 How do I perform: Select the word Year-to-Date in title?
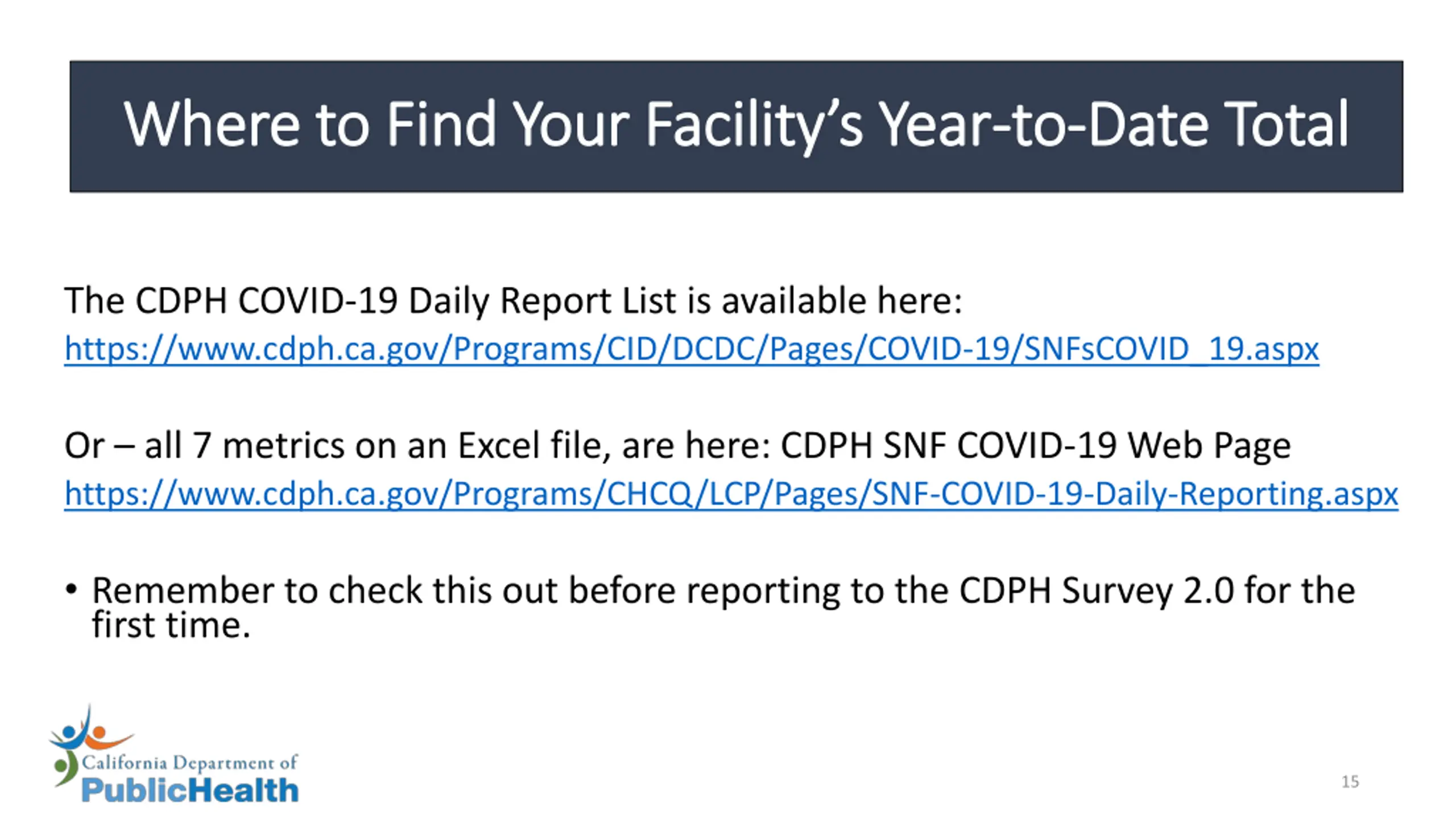pos(1043,124)
